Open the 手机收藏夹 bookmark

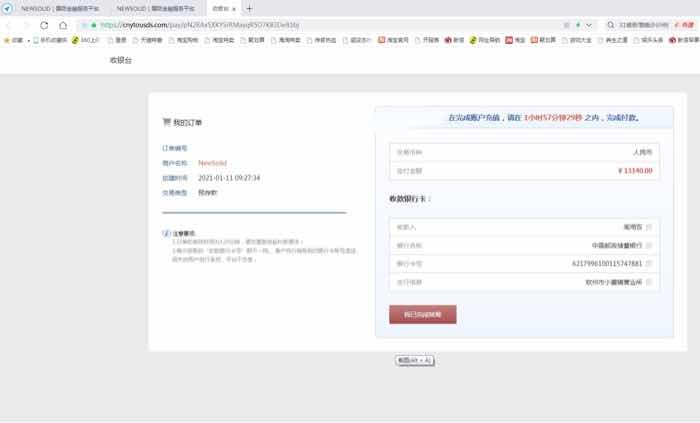pos(50,40)
